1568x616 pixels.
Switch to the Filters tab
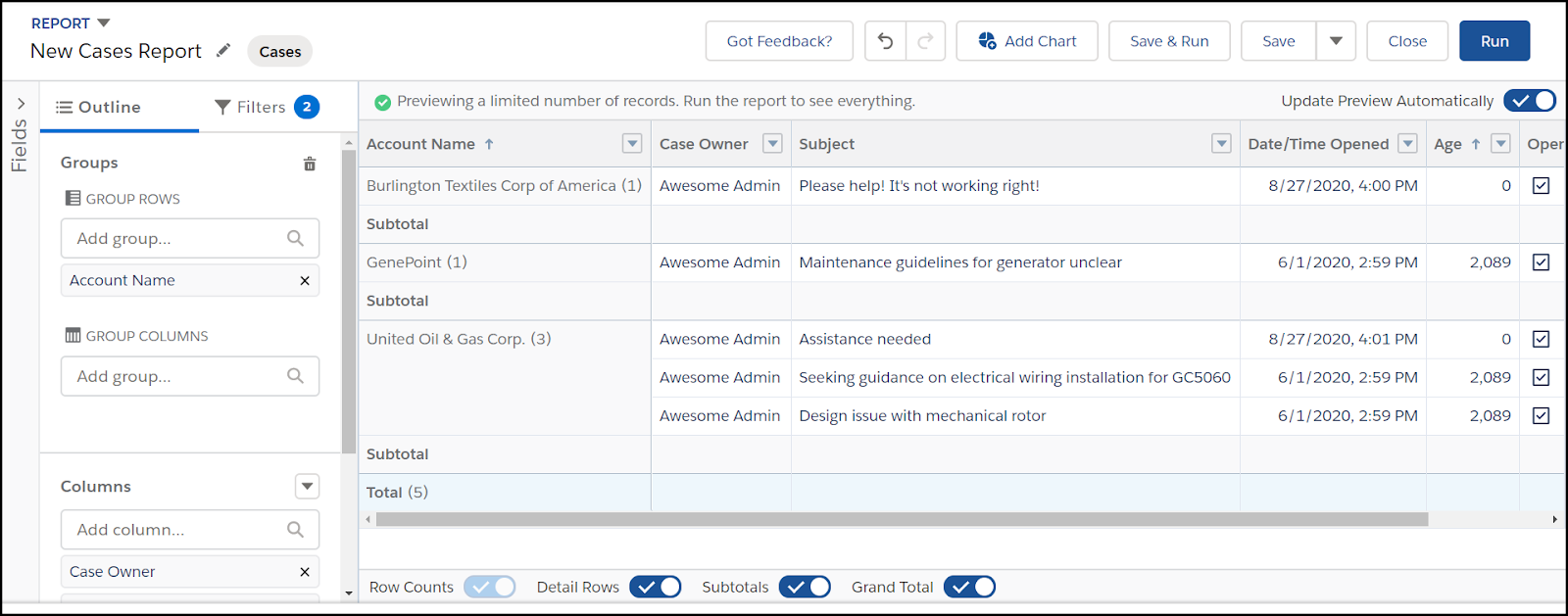point(267,107)
